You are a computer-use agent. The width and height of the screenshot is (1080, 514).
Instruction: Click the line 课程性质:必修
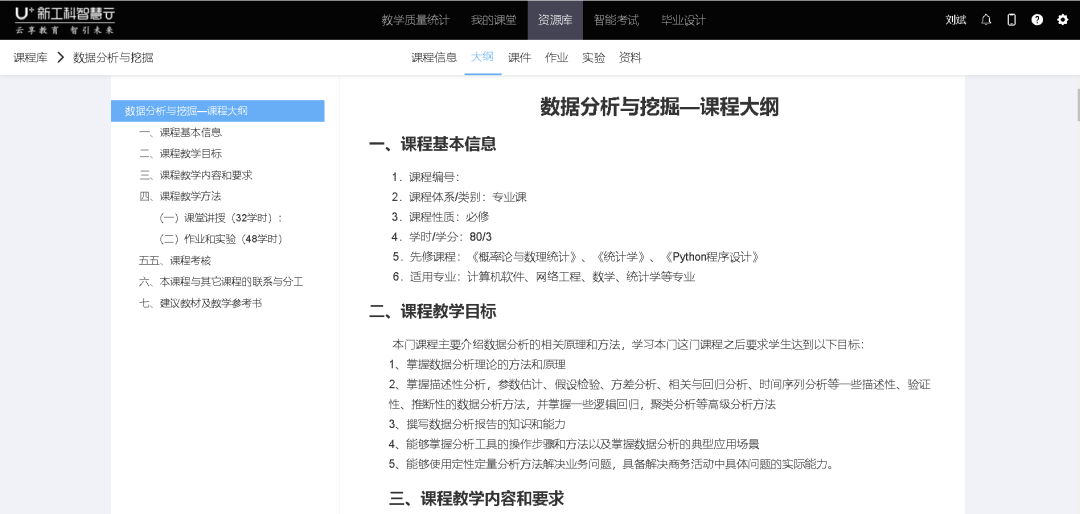coord(440,217)
